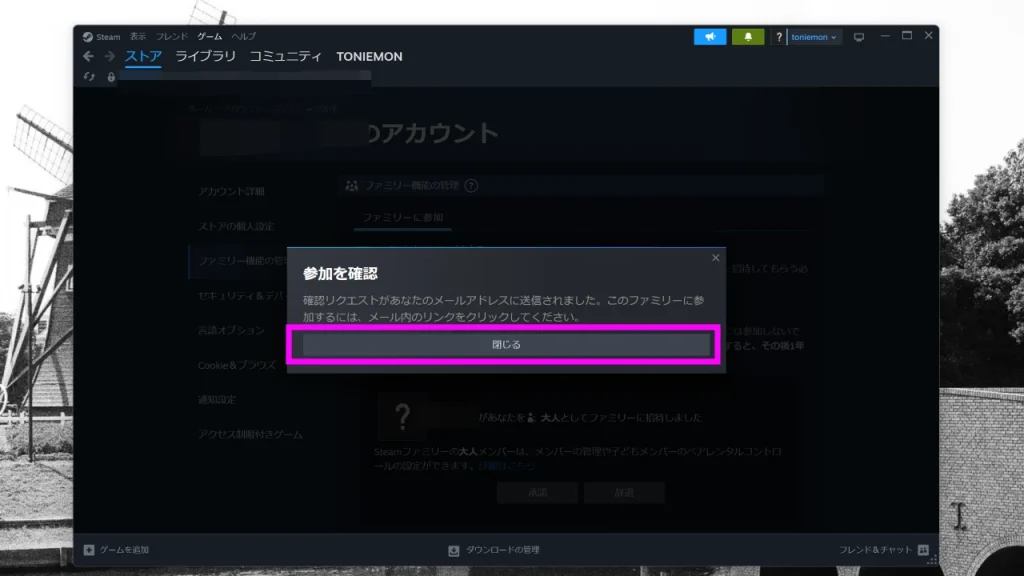Select Cookie＆ブラウズ in sidebar
The image size is (1024, 576).
click(x=236, y=365)
